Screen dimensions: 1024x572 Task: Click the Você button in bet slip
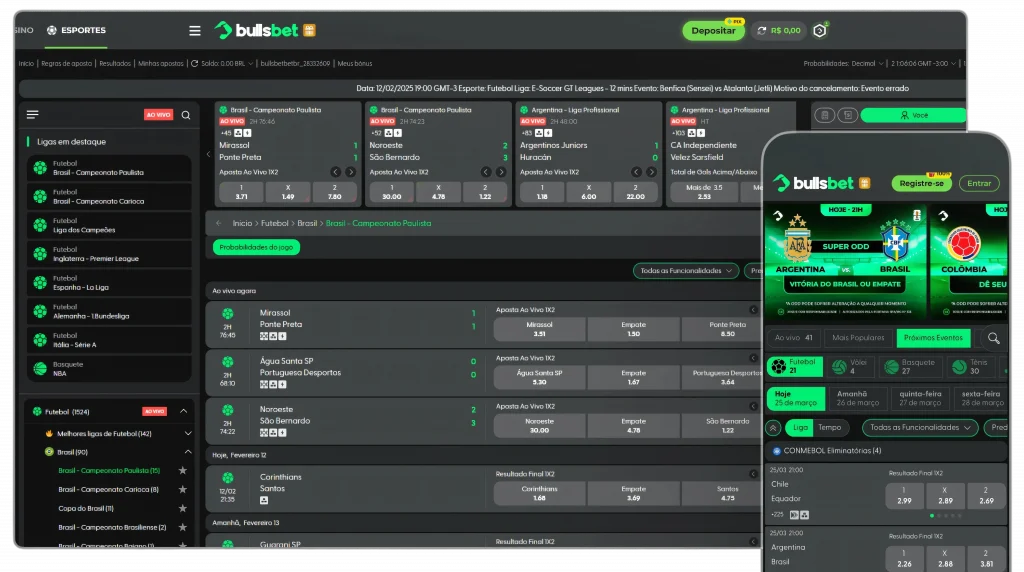click(x=913, y=115)
